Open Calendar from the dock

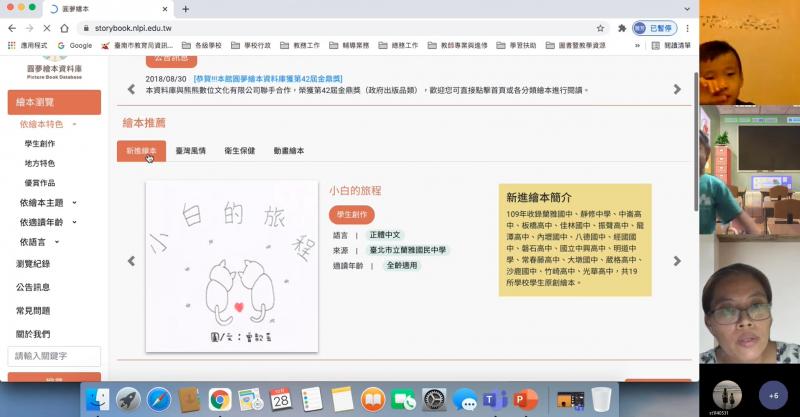point(281,399)
